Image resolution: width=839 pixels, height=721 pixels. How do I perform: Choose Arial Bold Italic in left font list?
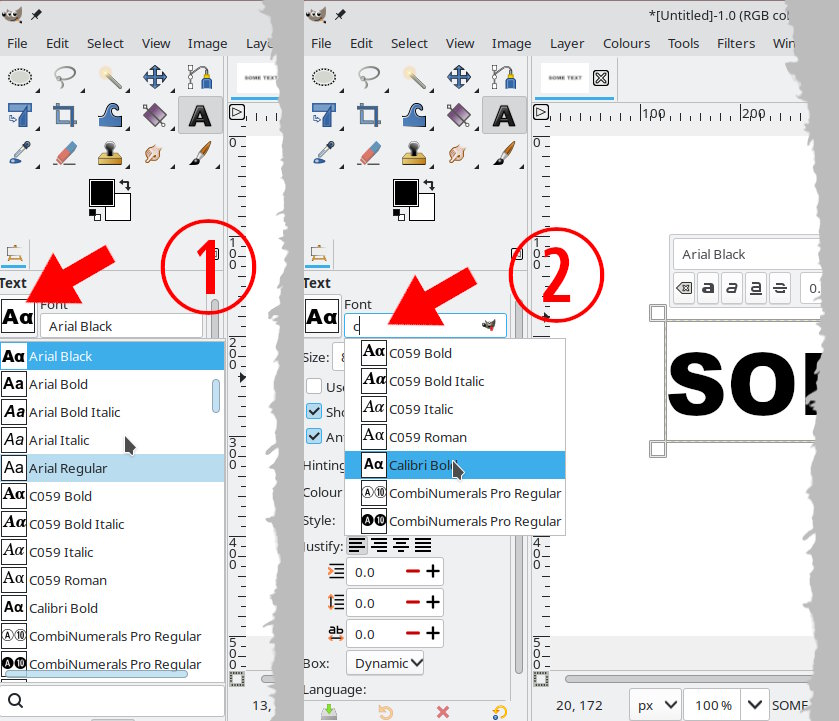tap(112, 412)
